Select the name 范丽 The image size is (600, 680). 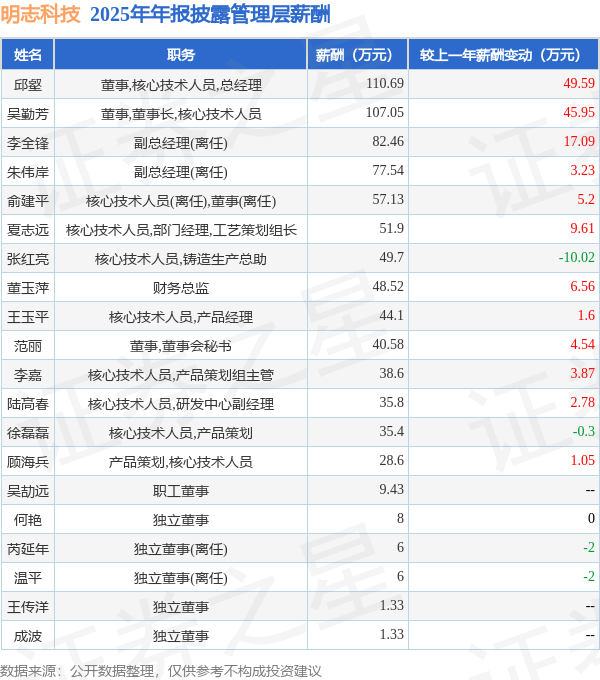coord(28,346)
